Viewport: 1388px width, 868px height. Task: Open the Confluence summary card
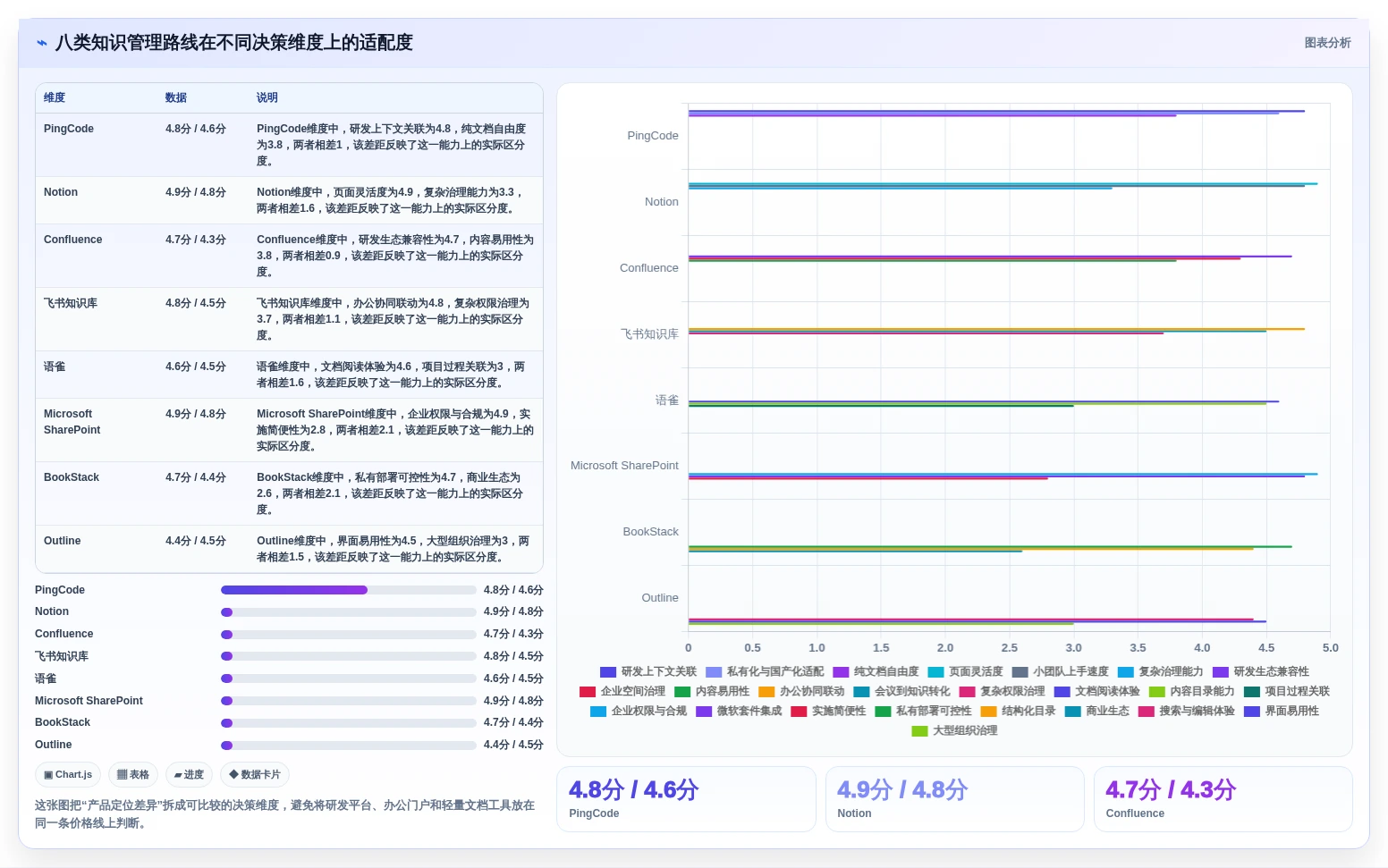tap(1223, 799)
